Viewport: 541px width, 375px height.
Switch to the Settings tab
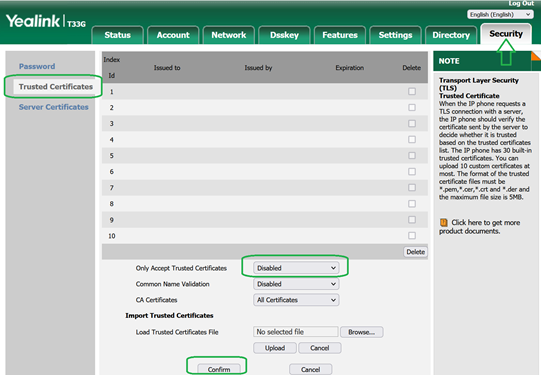pyautogui.click(x=395, y=35)
